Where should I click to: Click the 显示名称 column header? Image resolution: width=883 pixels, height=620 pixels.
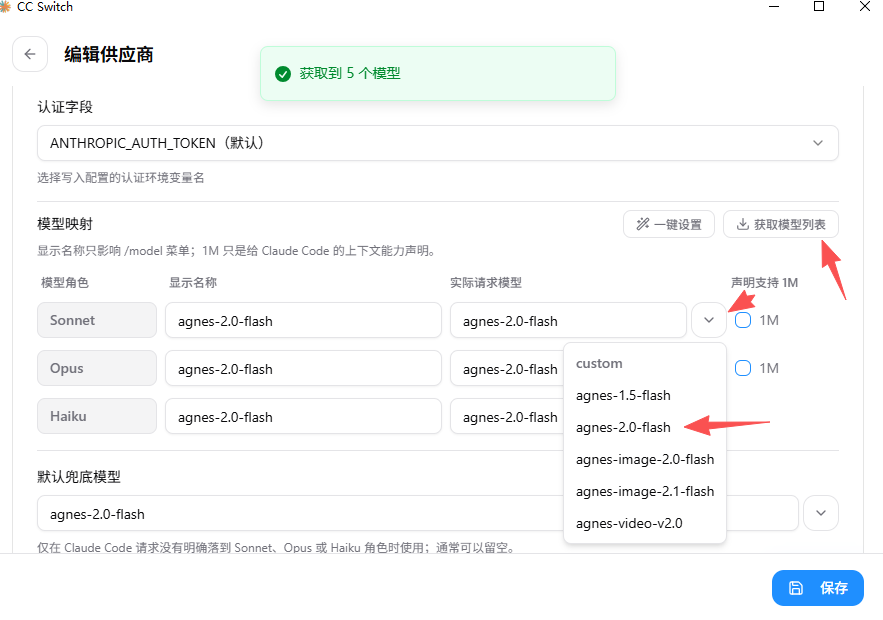point(193,283)
